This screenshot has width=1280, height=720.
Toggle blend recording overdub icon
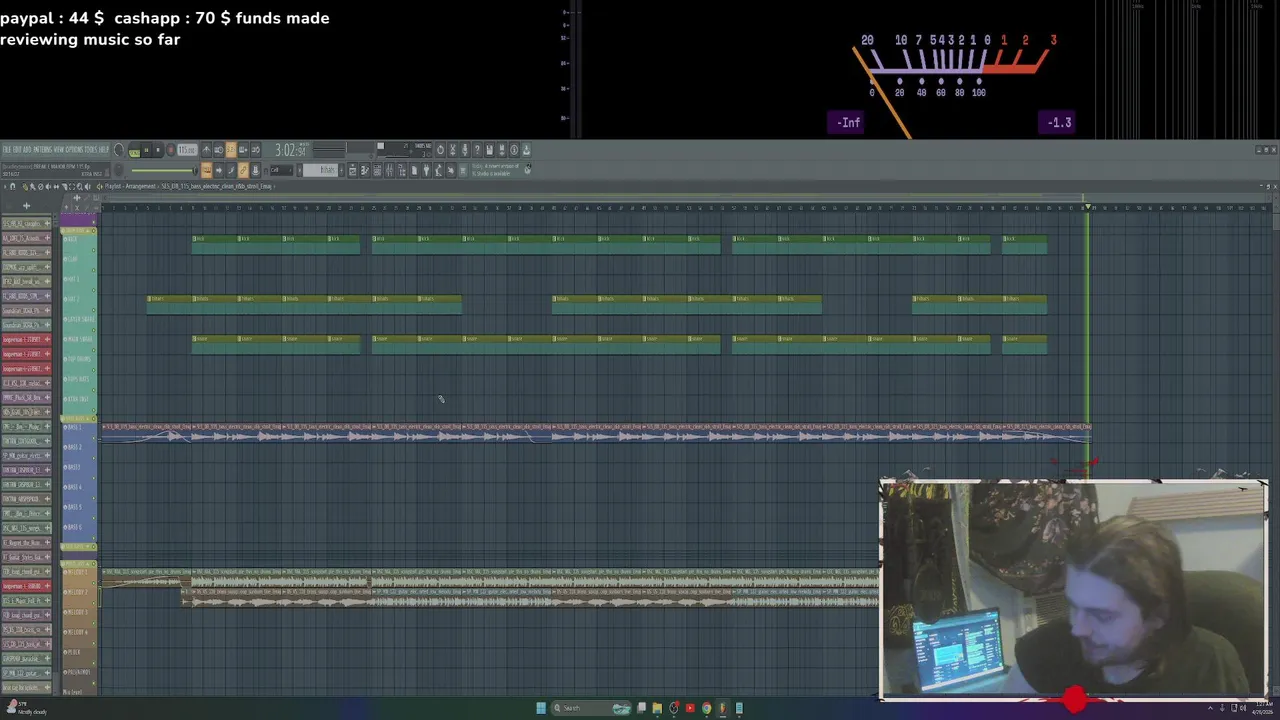tap(243, 149)
